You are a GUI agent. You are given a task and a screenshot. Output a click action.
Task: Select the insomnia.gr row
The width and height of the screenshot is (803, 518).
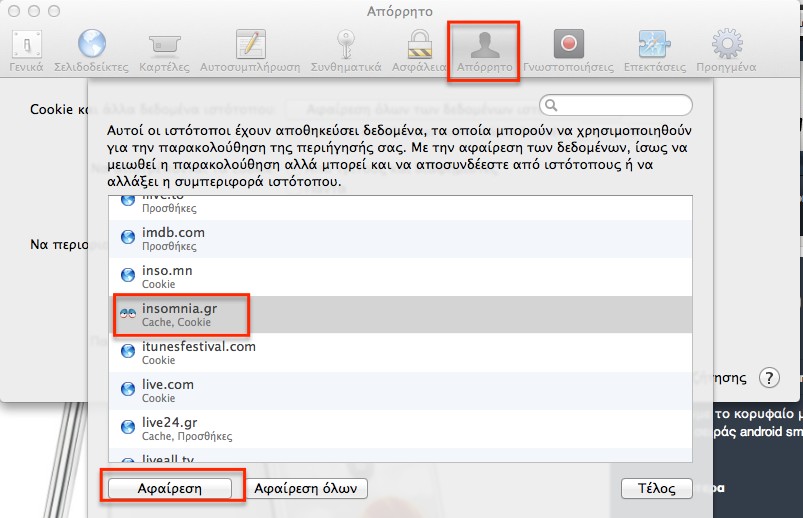pos(400,315)
